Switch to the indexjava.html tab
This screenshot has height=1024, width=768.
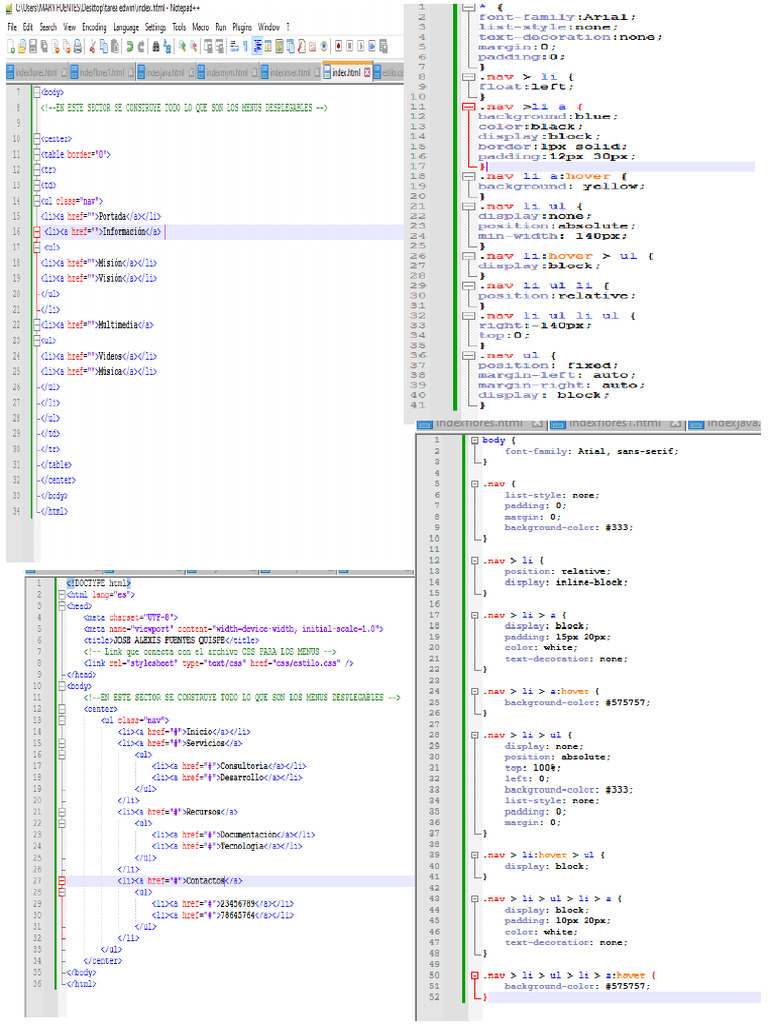tap(165, 73)
